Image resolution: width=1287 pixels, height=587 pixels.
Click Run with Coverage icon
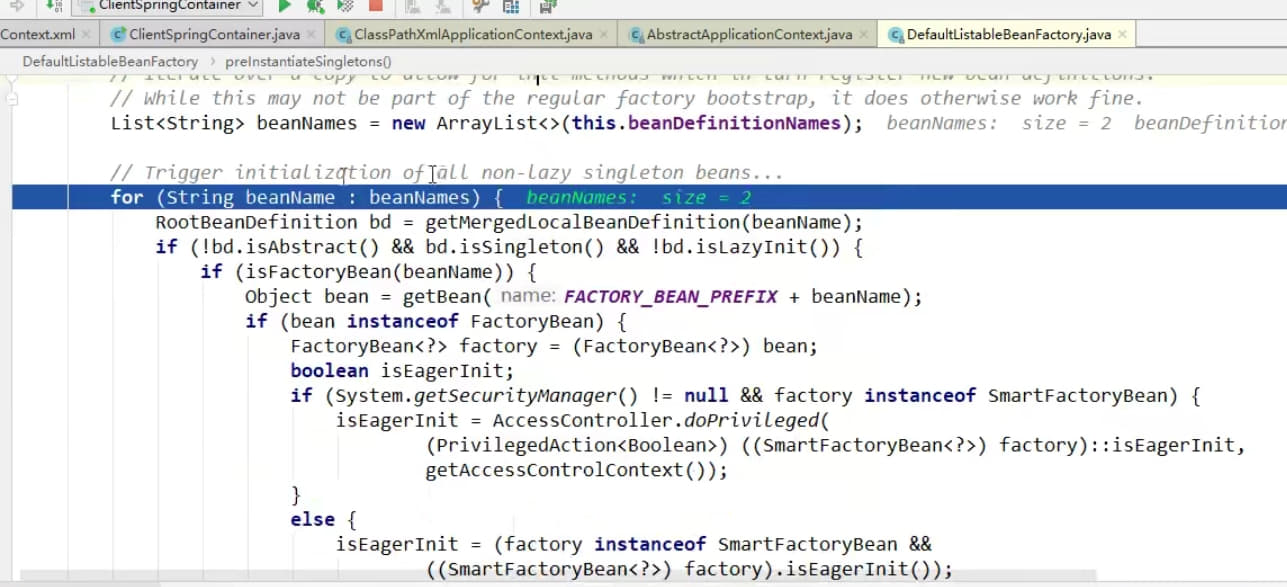point(345,6)
